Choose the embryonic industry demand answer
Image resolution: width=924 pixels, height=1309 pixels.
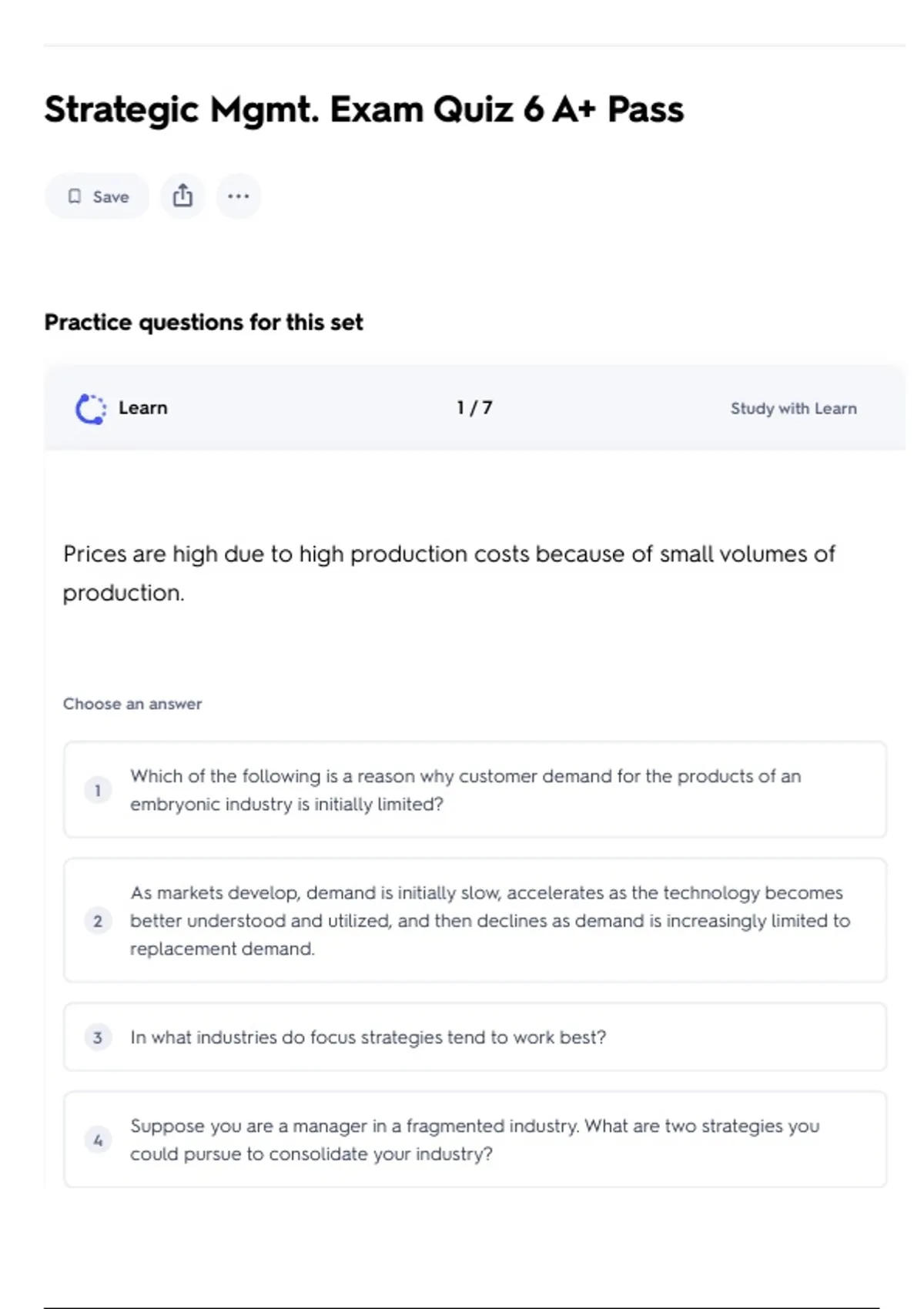click(x=465, y=790)
